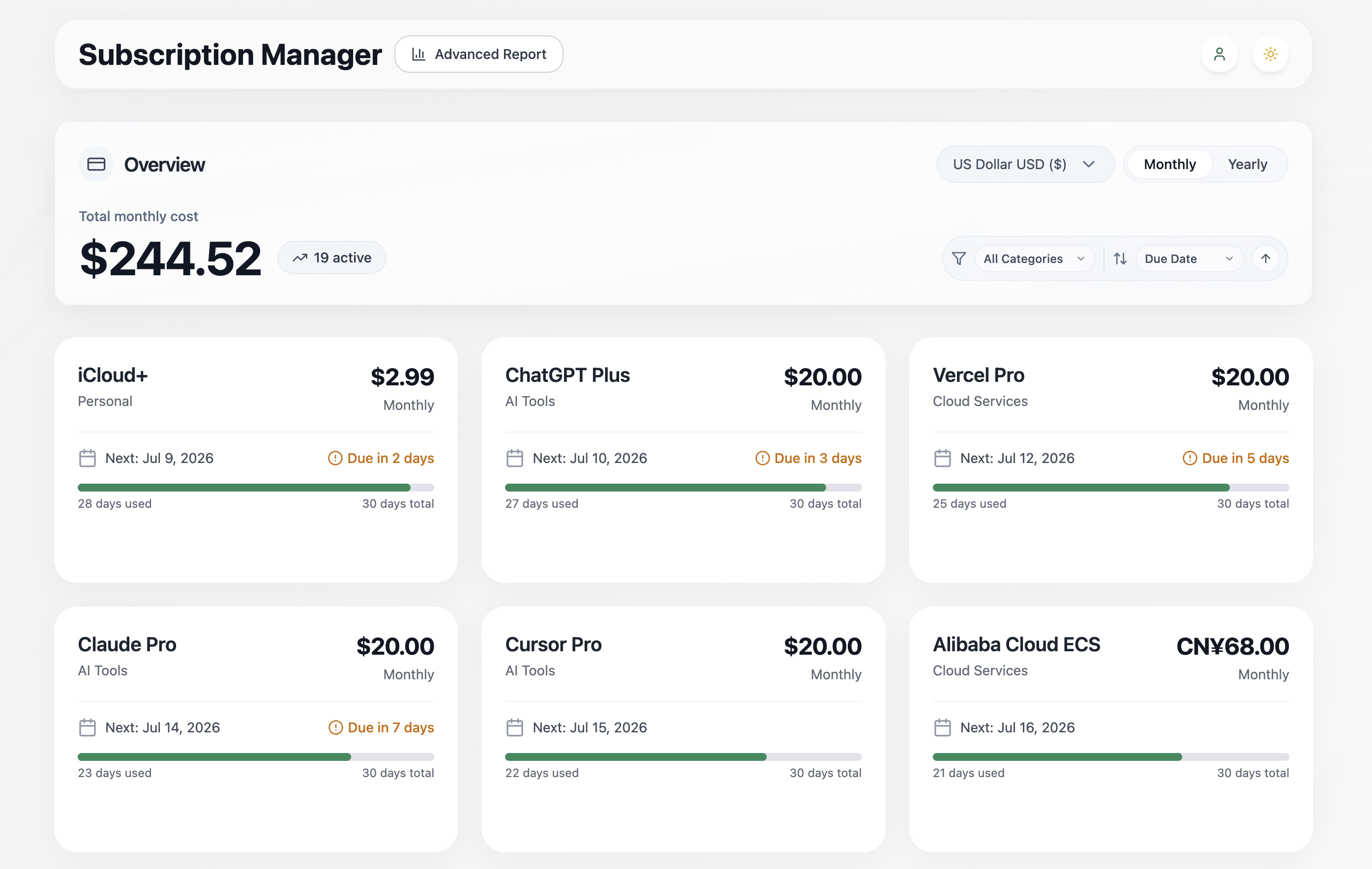Screen dimensions: 1372x869
Task: Click the calendar icon on iCloud+ card
Action: pyautogui.click(x=87, y=459)
